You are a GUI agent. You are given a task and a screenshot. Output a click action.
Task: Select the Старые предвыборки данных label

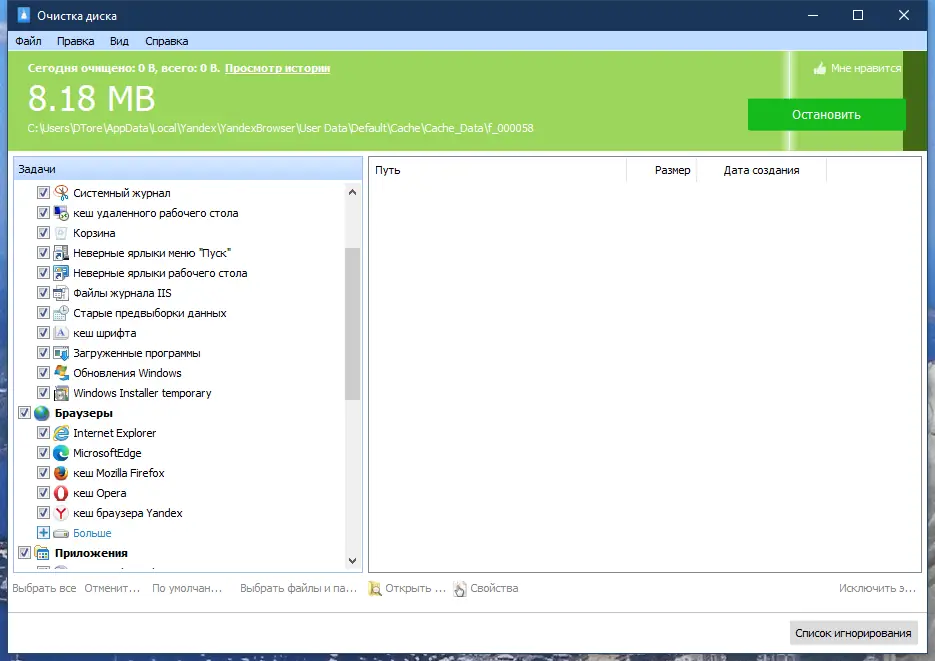tap(150, 313)
